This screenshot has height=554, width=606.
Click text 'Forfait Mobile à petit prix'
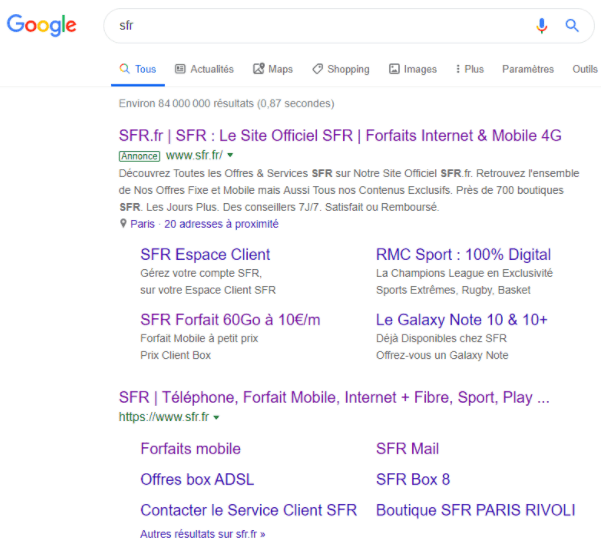pos(199,339)
